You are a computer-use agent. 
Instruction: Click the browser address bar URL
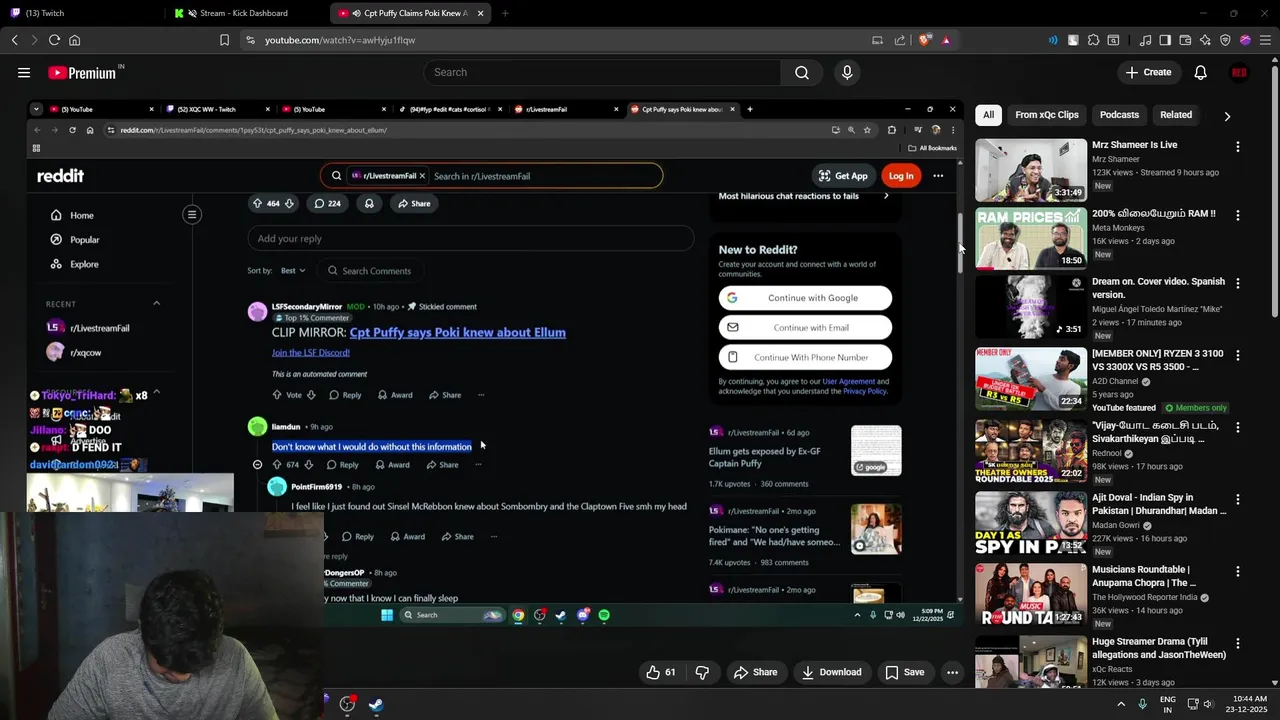[340, 40]
